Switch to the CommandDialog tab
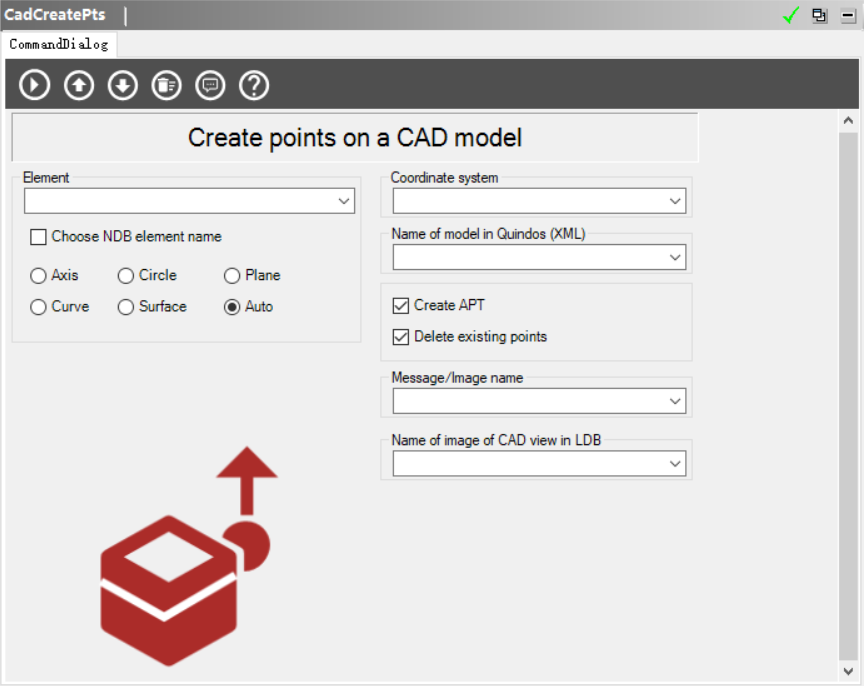The width and height of the screenshot is (864, 686). [59, 44]
